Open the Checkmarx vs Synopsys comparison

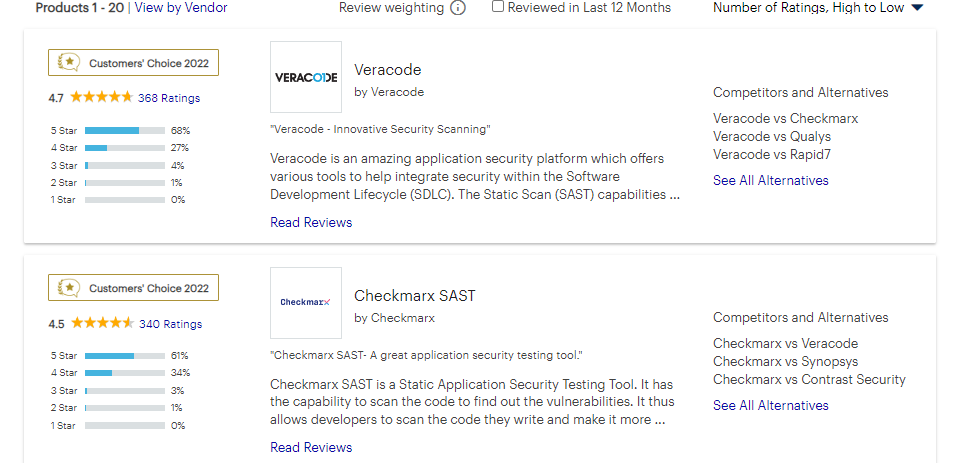click(786, 361)
